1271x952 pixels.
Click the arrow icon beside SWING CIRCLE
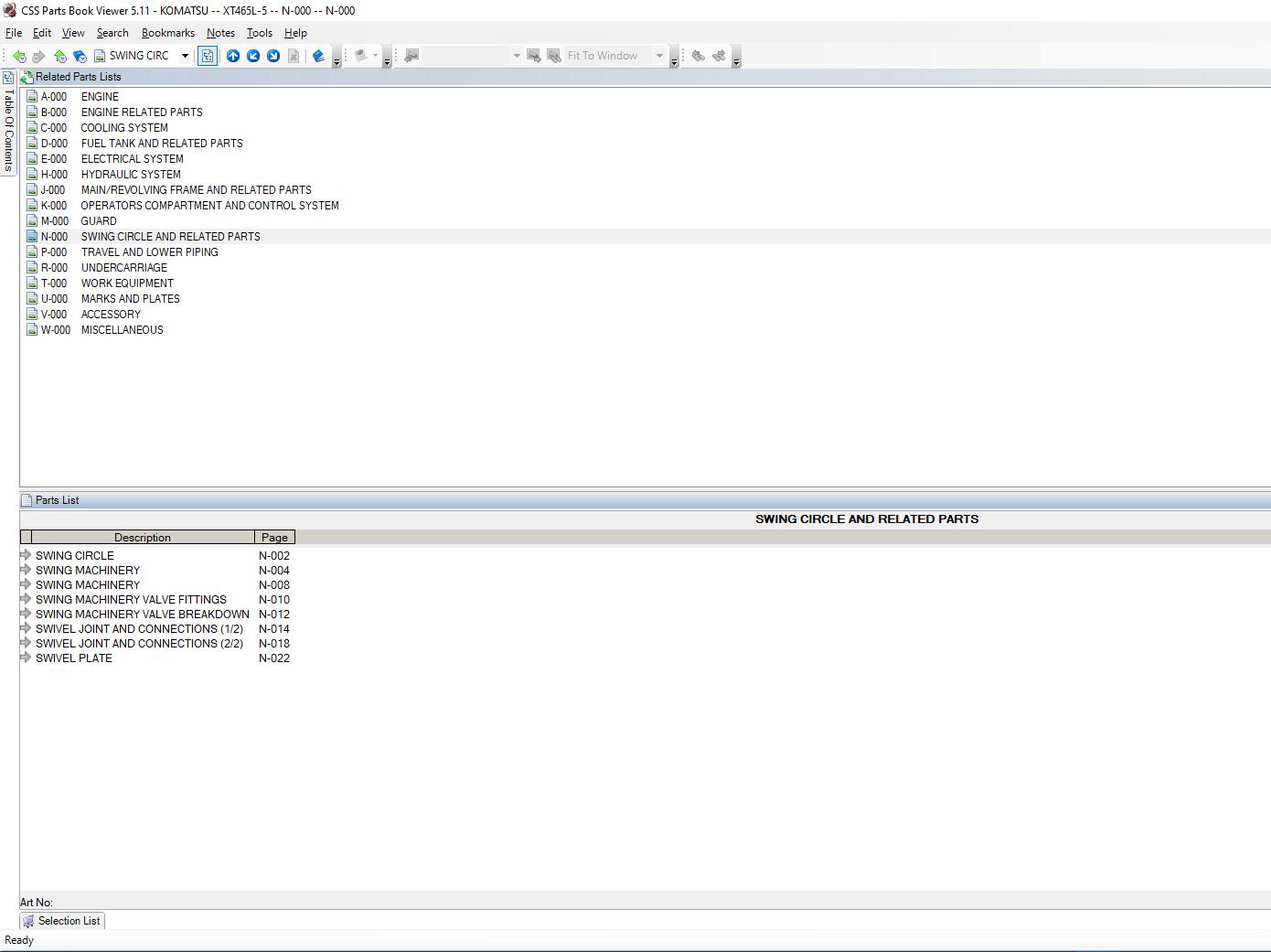(26, 555)
